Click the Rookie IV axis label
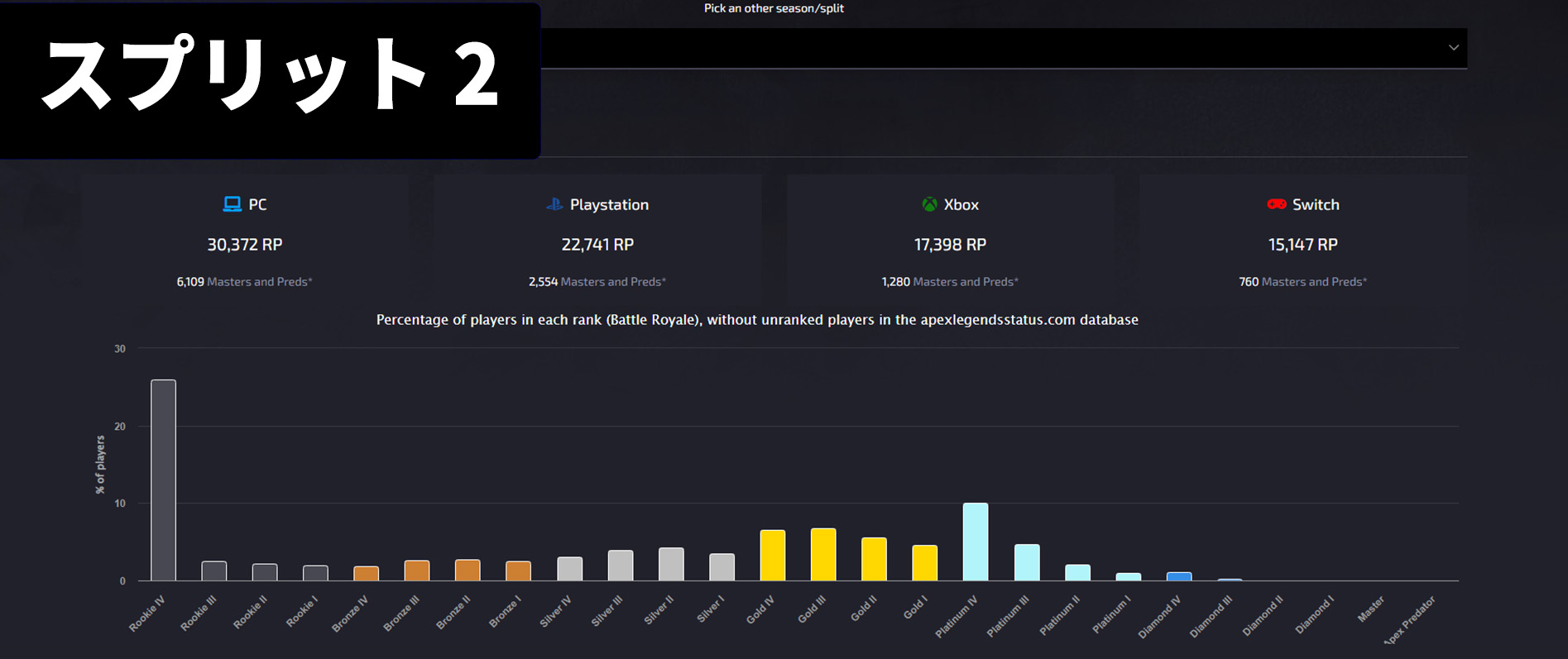 tap(147, 614)
